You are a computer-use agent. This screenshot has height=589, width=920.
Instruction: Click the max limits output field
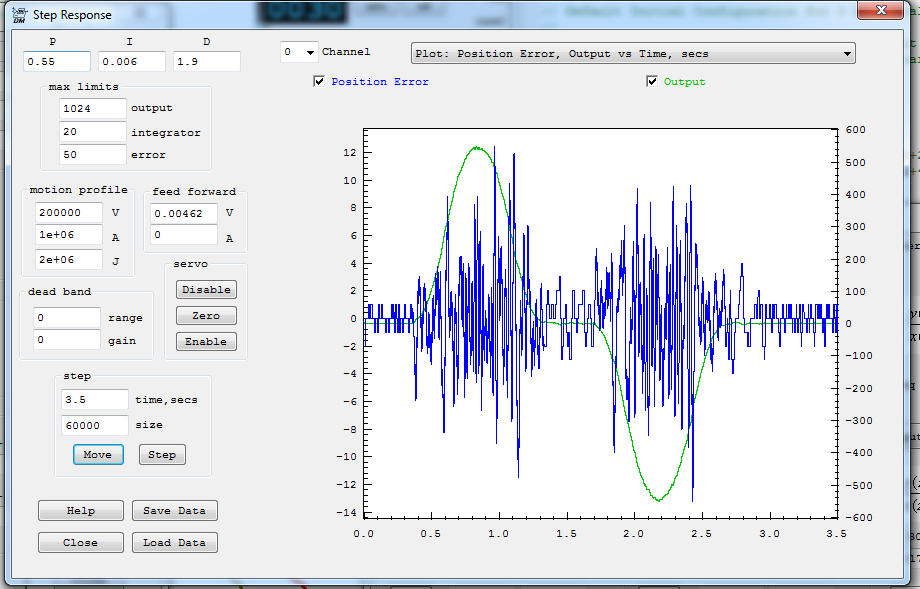[92, 108]
